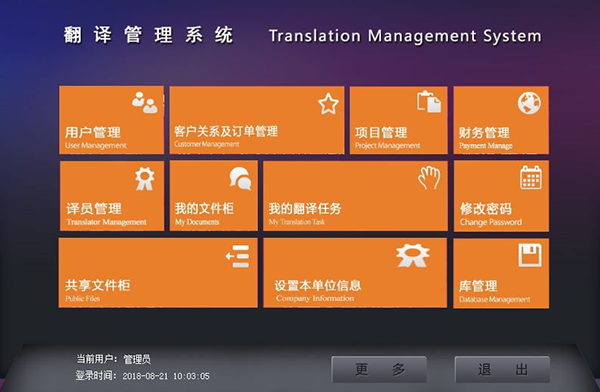Viewport: 600px width, 392px height.
Task: Open 客户关系及订单管理 Customer Management
Action: click(257, 120)
